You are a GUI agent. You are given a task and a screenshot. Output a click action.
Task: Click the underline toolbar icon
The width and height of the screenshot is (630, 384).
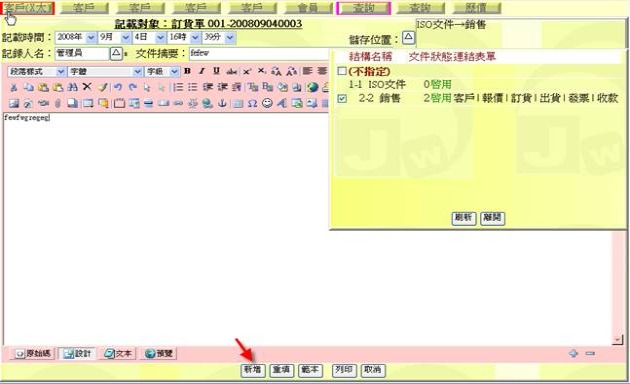pos(217,71)
